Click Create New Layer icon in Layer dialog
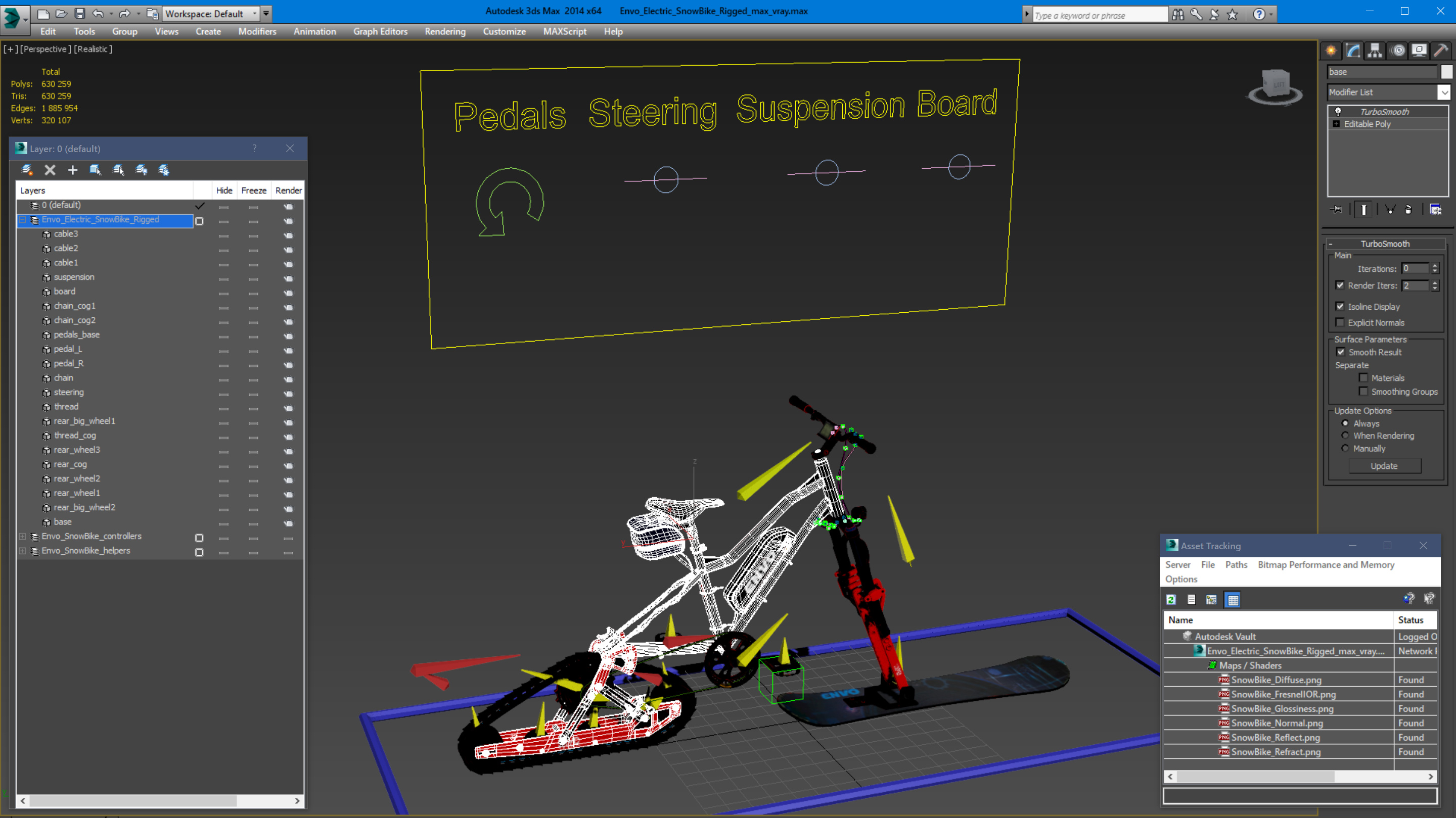The height and width of the screenshot is (818, 1456). pos(27,170)
